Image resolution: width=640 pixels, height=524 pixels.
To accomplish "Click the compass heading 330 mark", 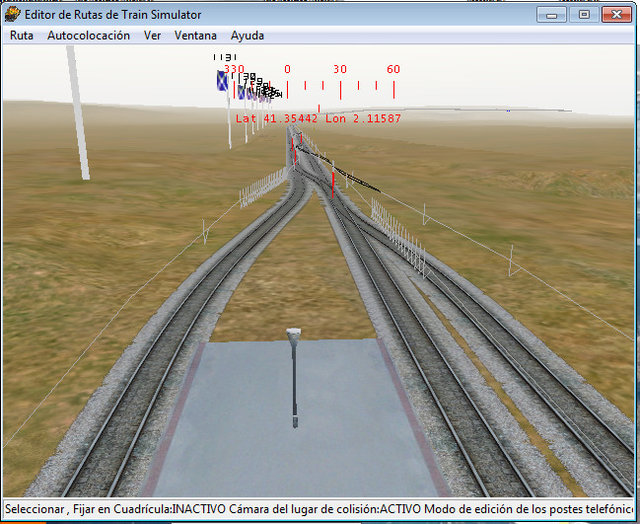I will pyautogui.click(x=234, y=70).
